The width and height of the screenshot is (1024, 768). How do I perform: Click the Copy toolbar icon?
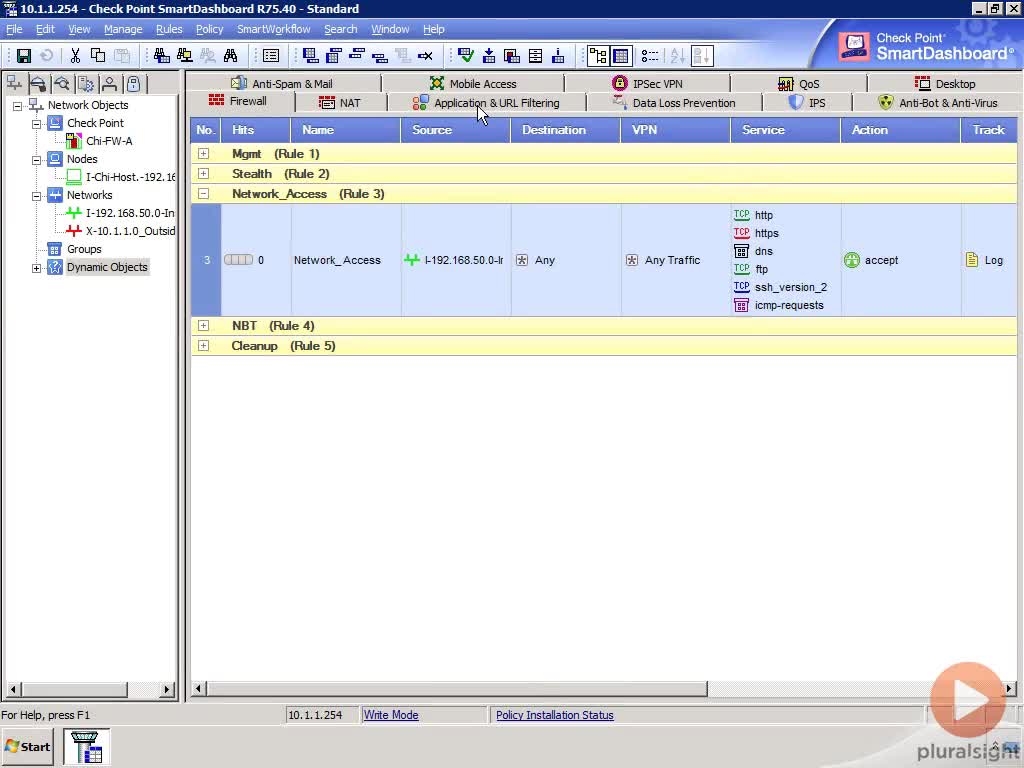coord(98,56)
